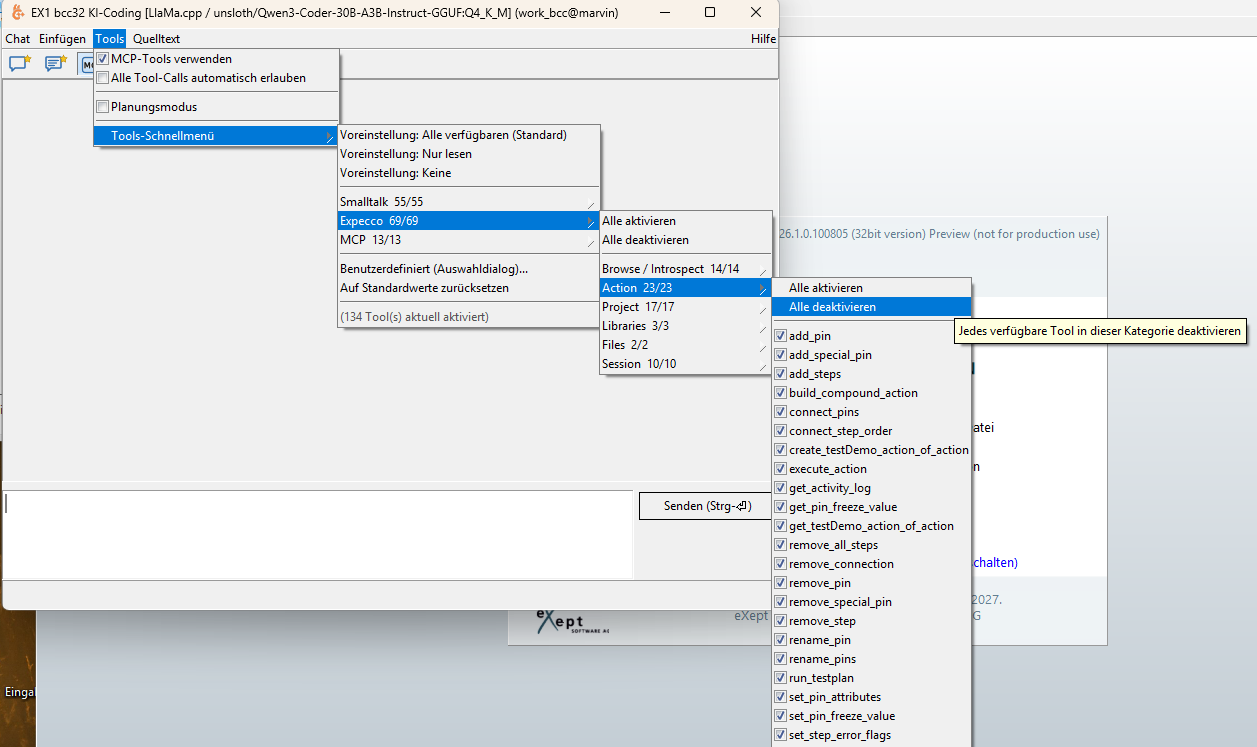The height and width of the screenshot is (747, 1257).
Task: Uncheck the run_testplan tool
Action: coord(781,678)
